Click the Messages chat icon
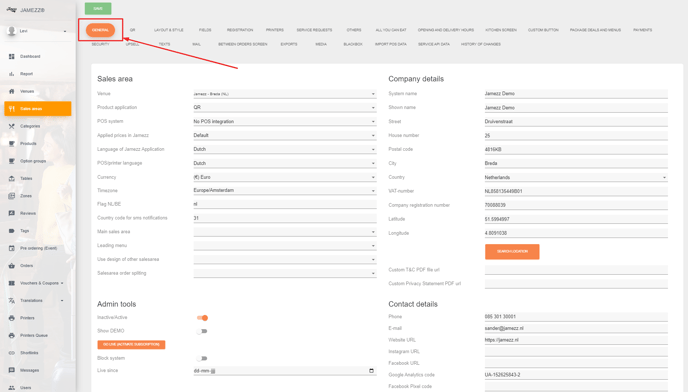 [x=12, y=370]
